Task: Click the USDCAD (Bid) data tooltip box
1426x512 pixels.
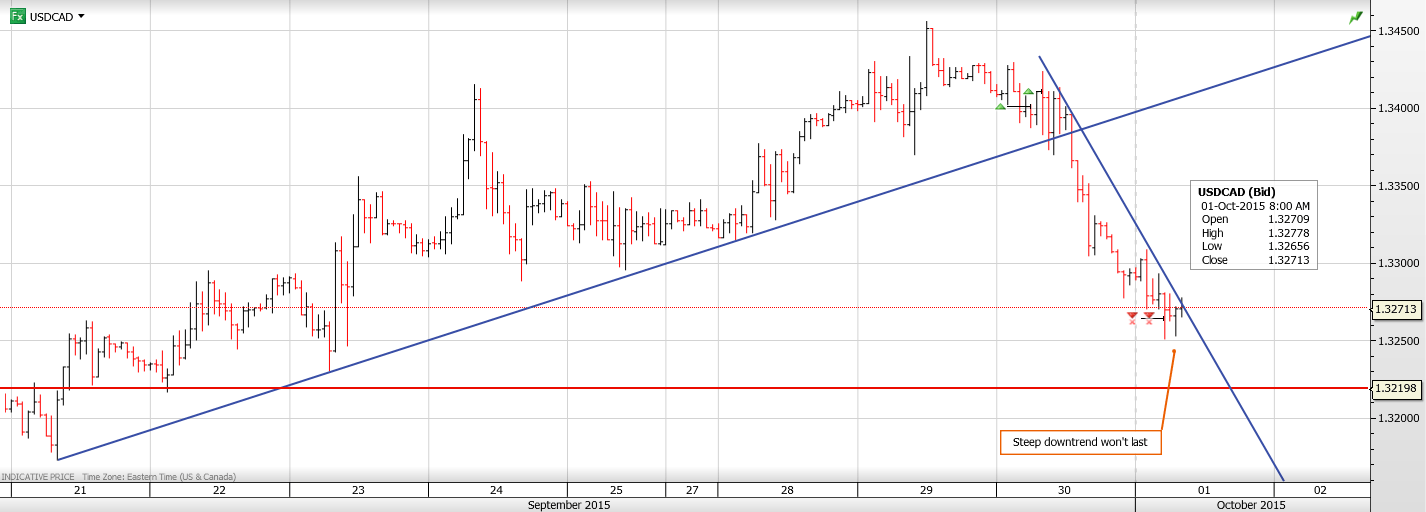Action: click(1255, 225)
